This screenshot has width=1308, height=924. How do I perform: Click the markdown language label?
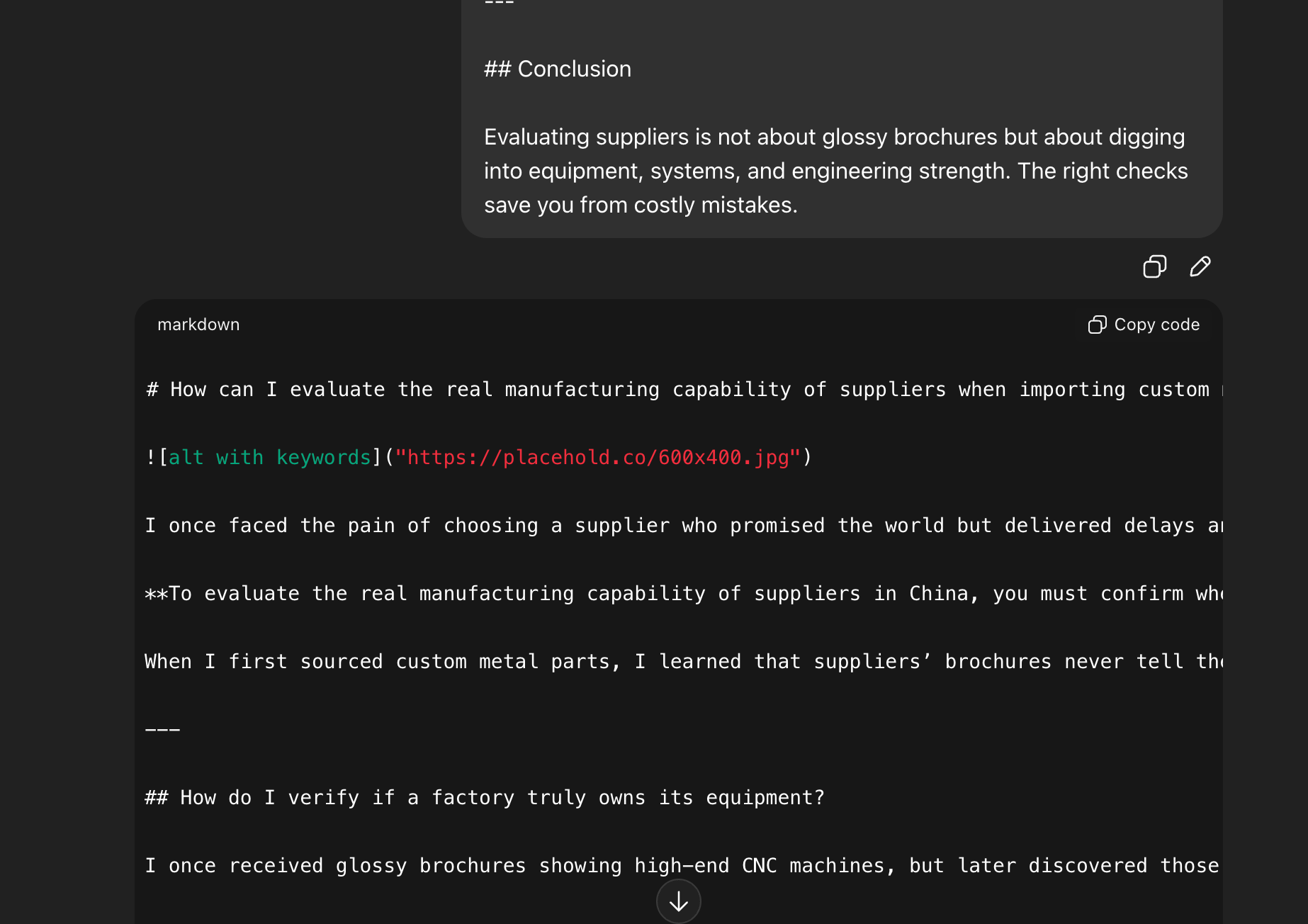[x=198, y=325]
